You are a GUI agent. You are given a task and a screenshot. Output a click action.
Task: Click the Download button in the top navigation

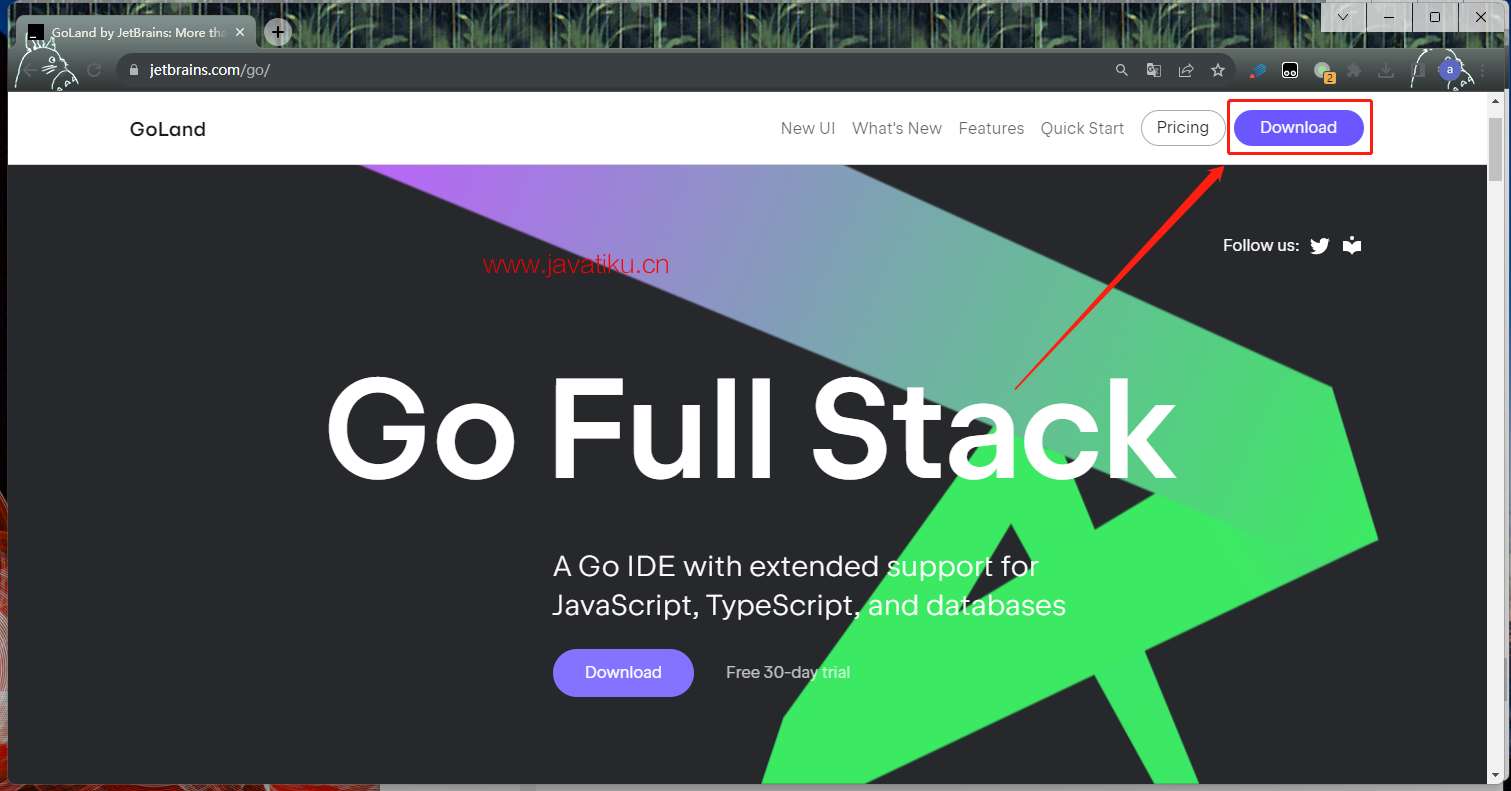pyautogui.click(x=1298, y=128)
